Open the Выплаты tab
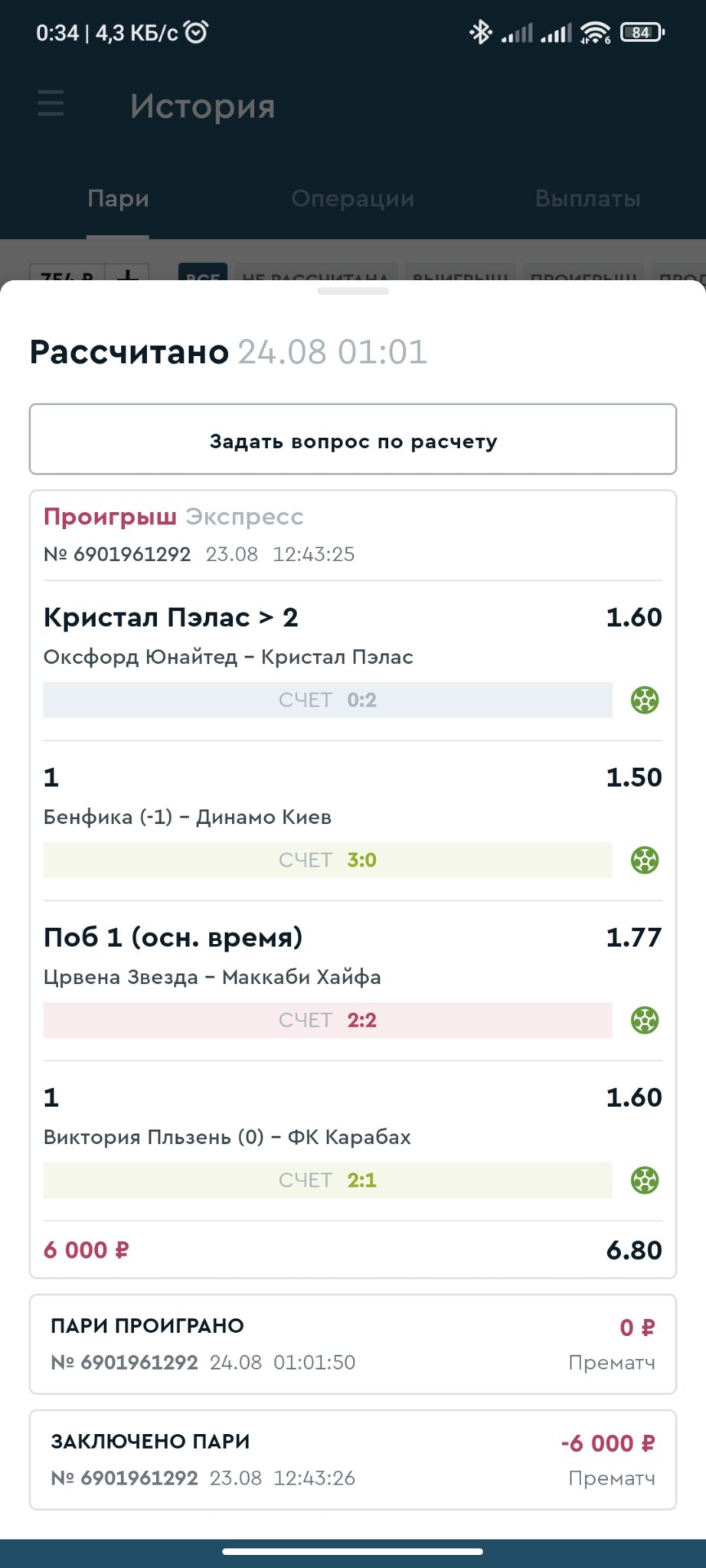 point(587,198)
